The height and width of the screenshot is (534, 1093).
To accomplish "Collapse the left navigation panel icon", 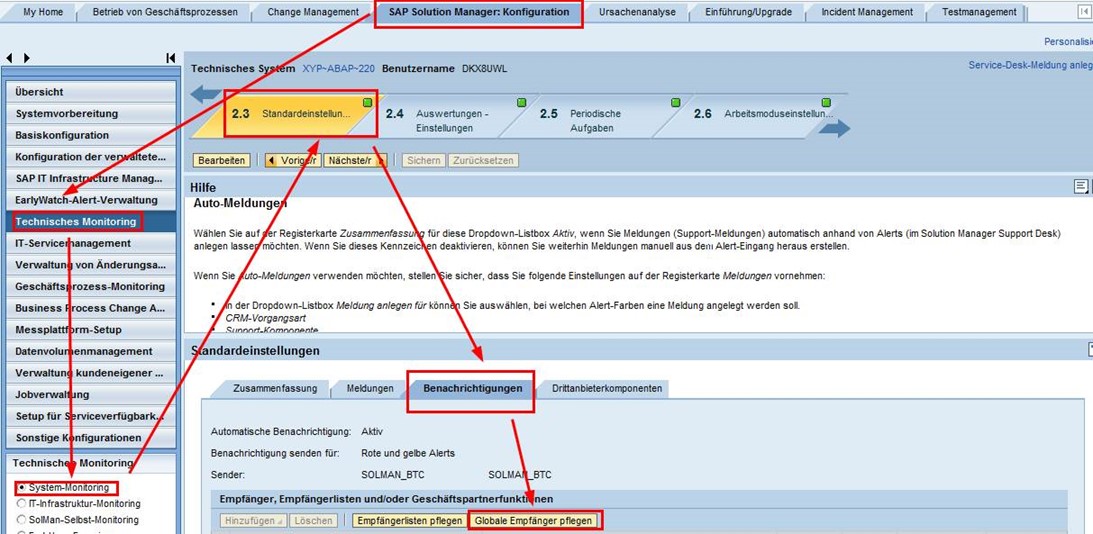I will pyautogui.click(x=171, y=58).
